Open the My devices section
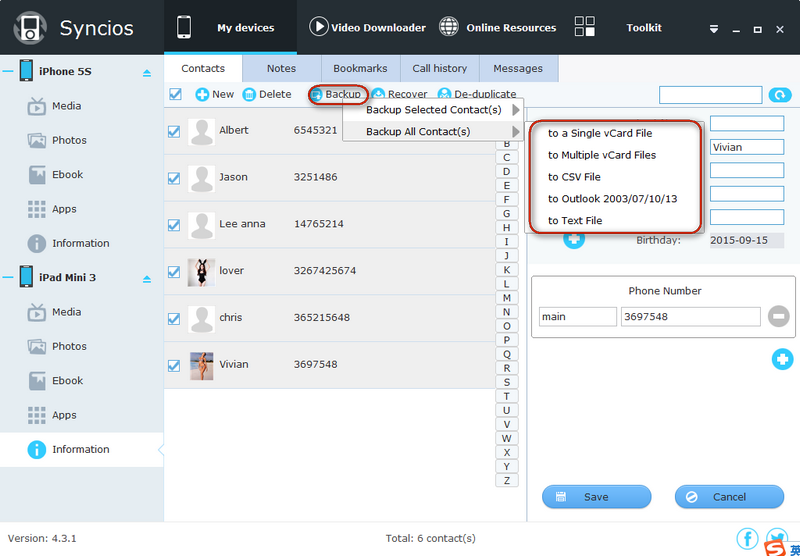 [230, 28]
